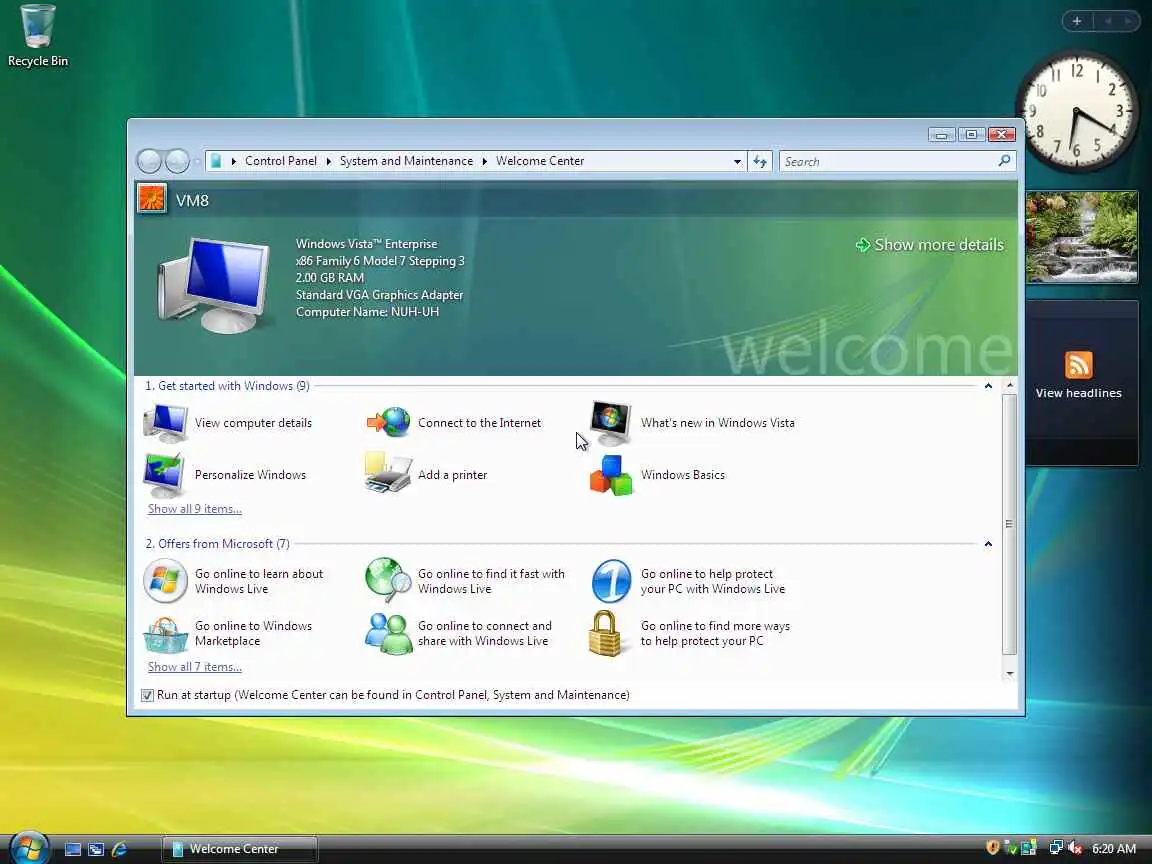Click the 6:20 AM taskbar clock
Screen dimensions: 1152x864
[1114, 849]
